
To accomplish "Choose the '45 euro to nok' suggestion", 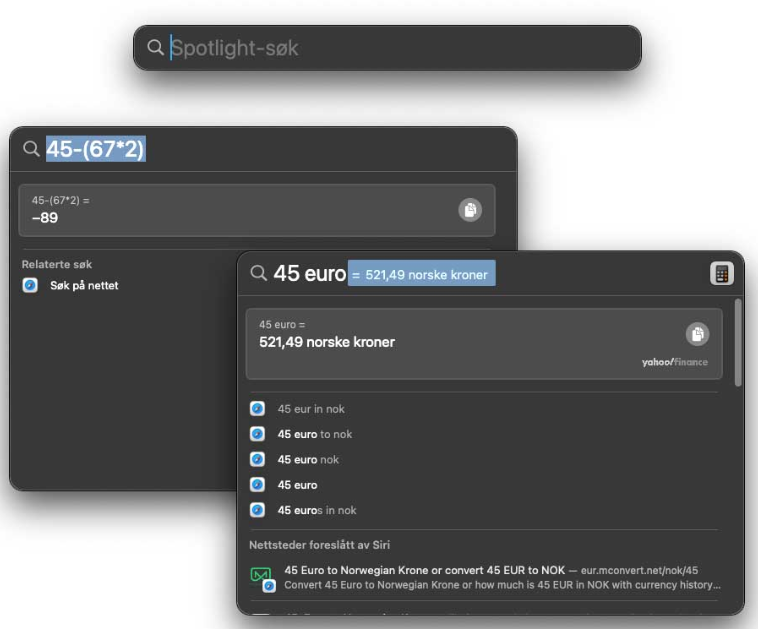I will coord(314,434).
